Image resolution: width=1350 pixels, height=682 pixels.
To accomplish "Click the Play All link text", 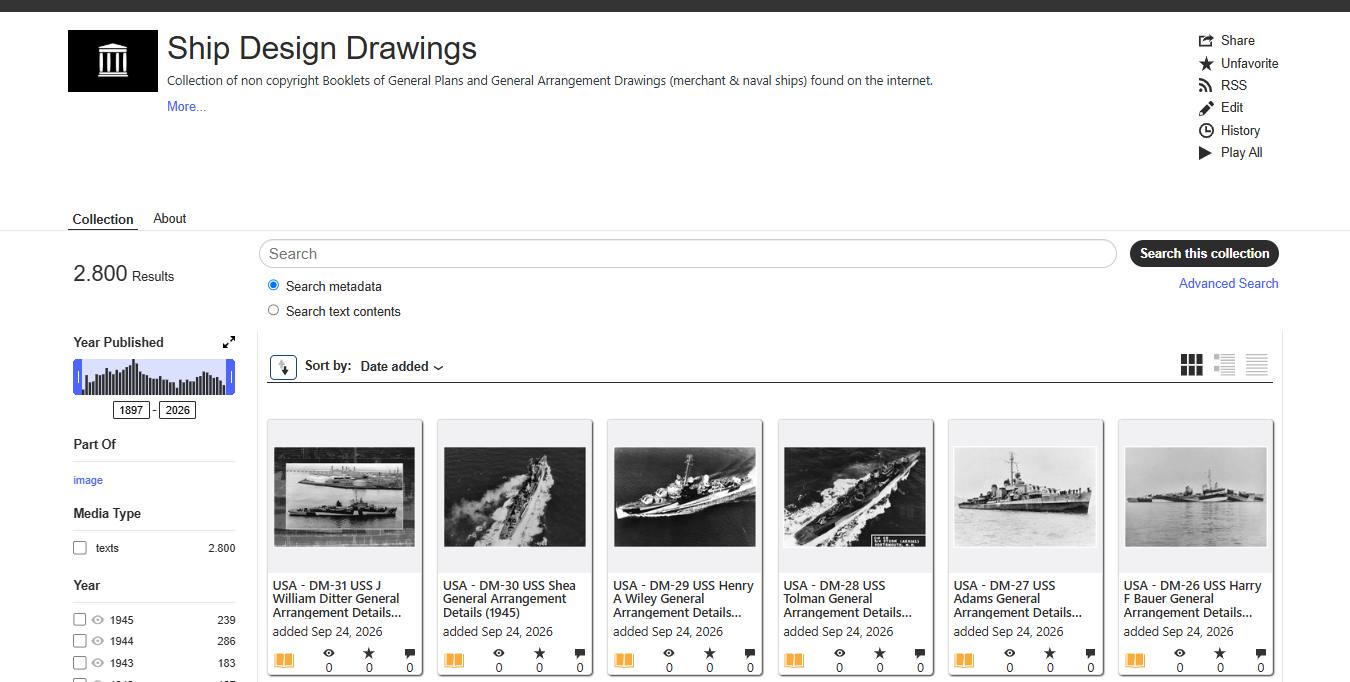I will [x=1242, y=152].
